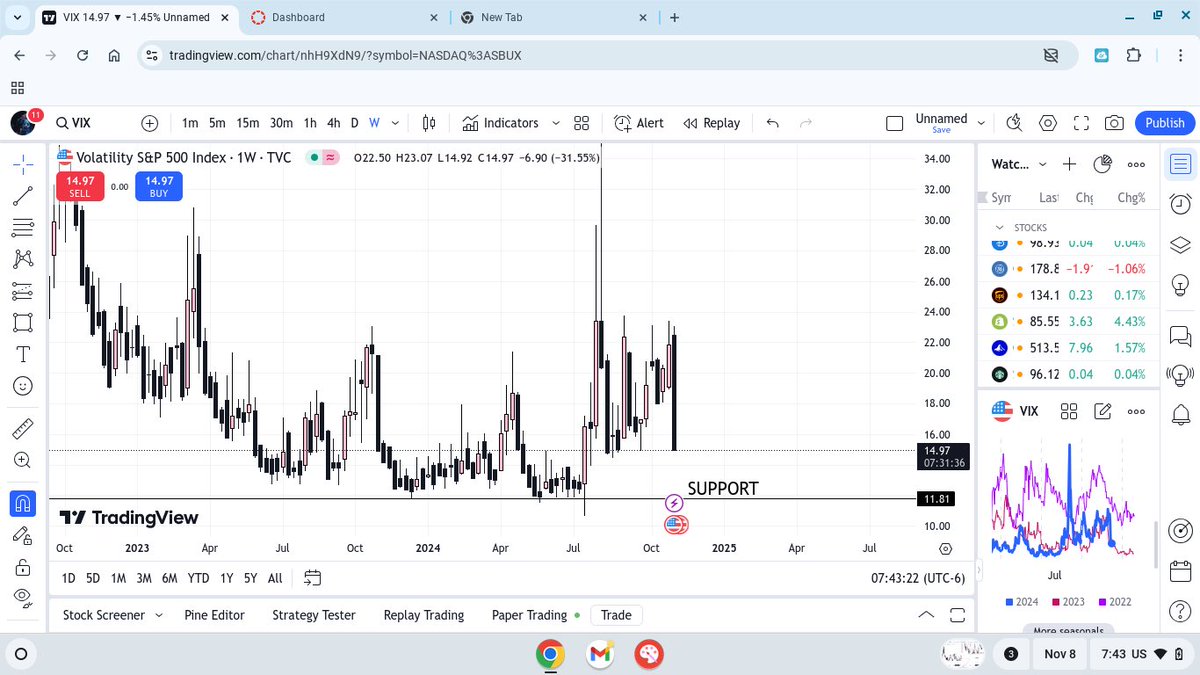
Task: Toggle magnet mode for drawings
Action: click(x=22, y=503)
